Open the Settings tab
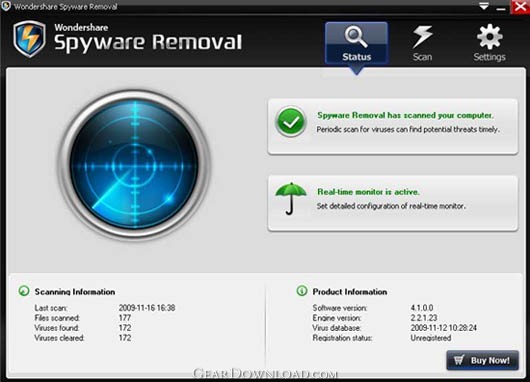The height and width of the screenshot is (382, 530). pos(489,43)
